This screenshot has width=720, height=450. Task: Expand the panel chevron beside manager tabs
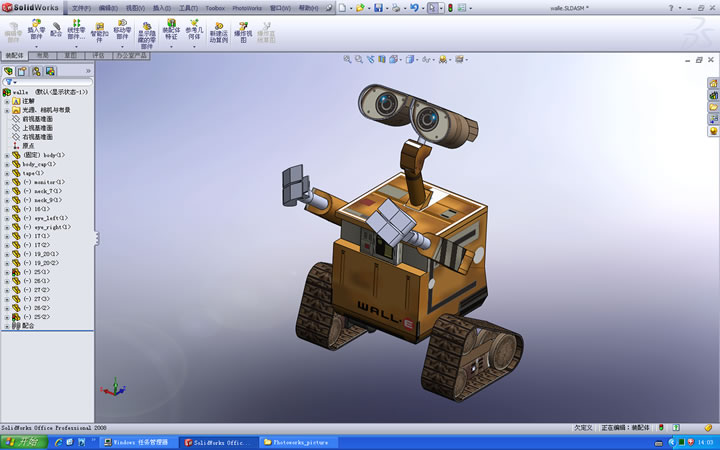click(x=88, y=71)
